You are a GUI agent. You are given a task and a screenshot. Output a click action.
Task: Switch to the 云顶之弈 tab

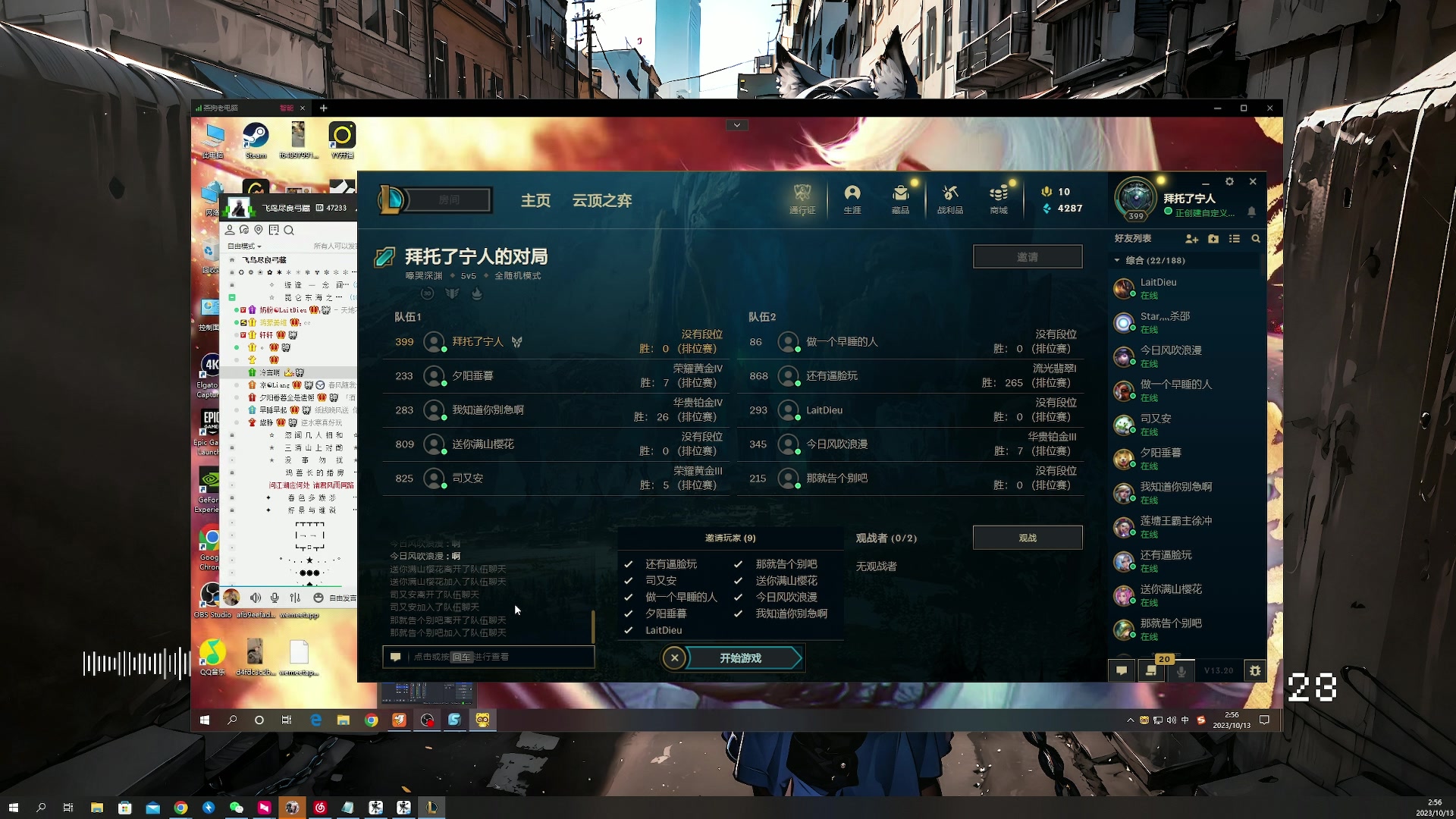(601, 200)
